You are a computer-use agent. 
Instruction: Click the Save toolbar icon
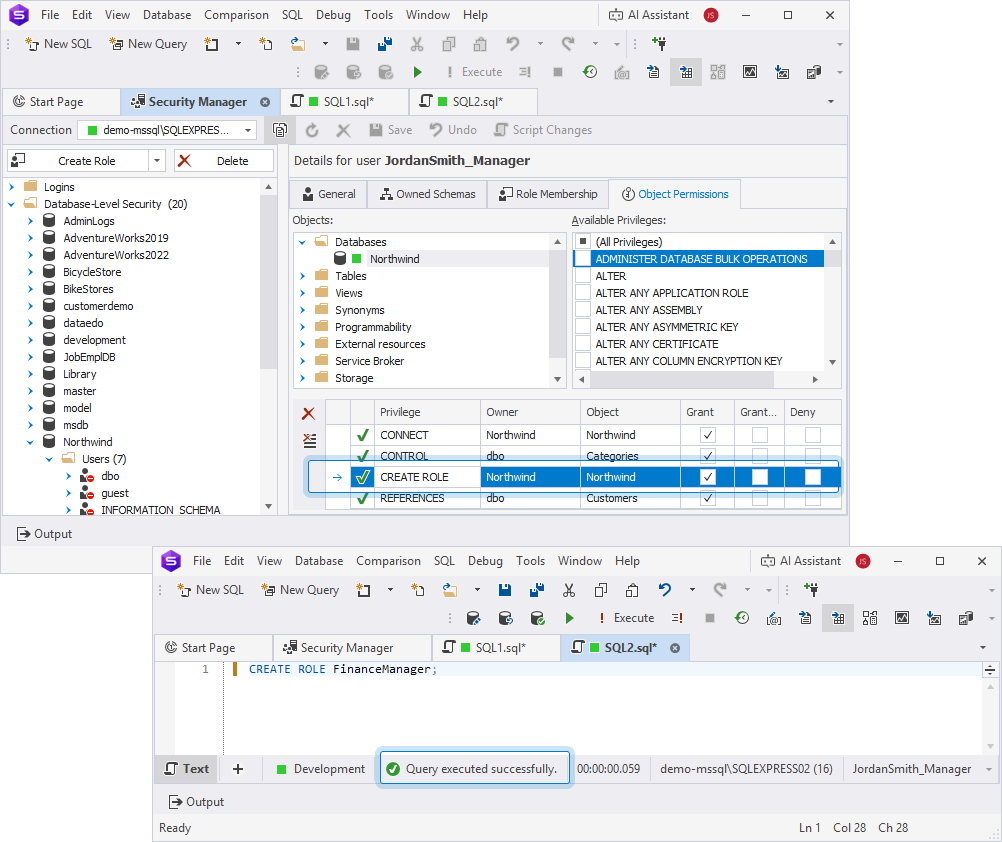coord(352,43)
